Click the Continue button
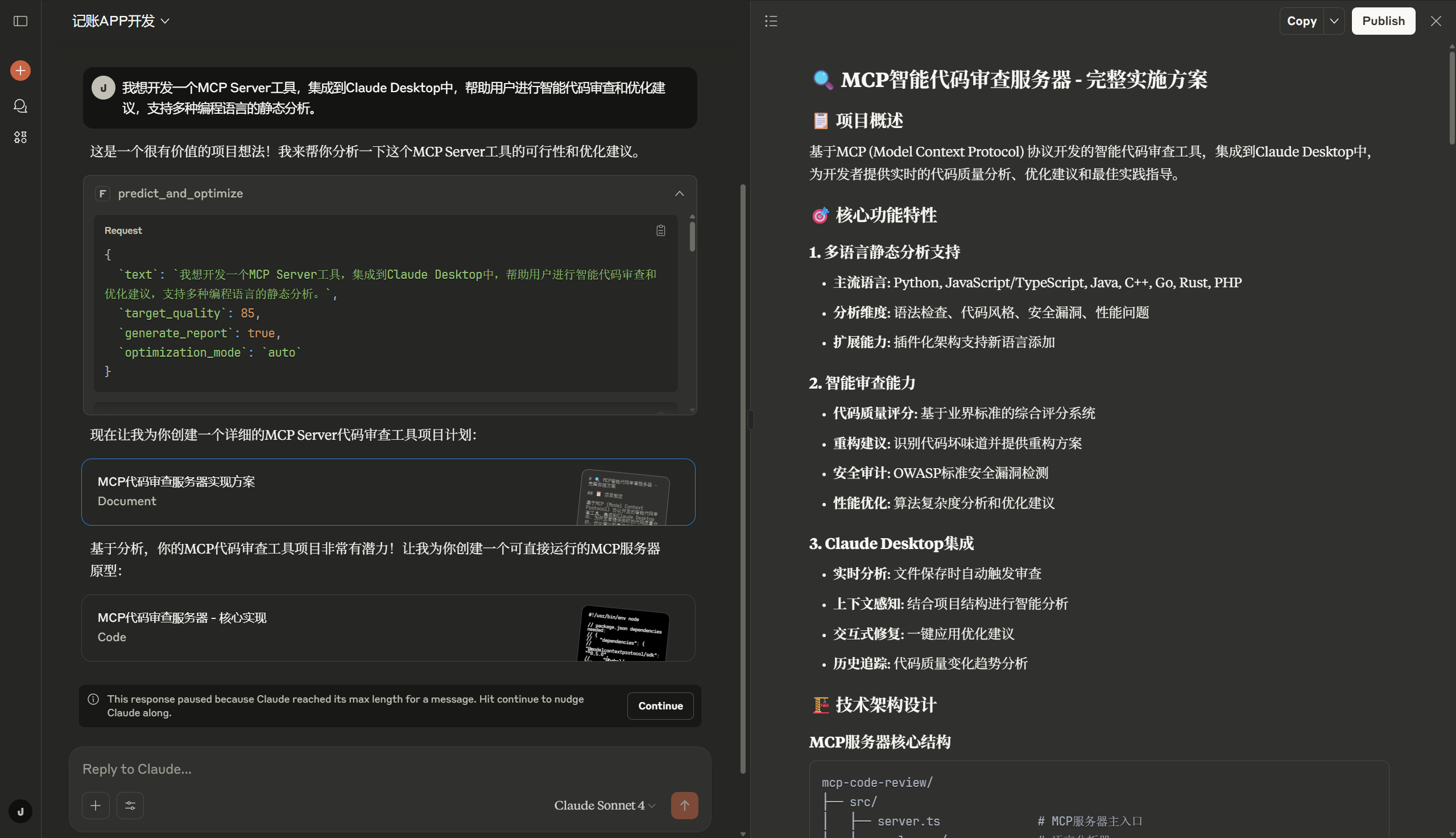The width and height of the screenshot is (1456, 838). point(660,705)
